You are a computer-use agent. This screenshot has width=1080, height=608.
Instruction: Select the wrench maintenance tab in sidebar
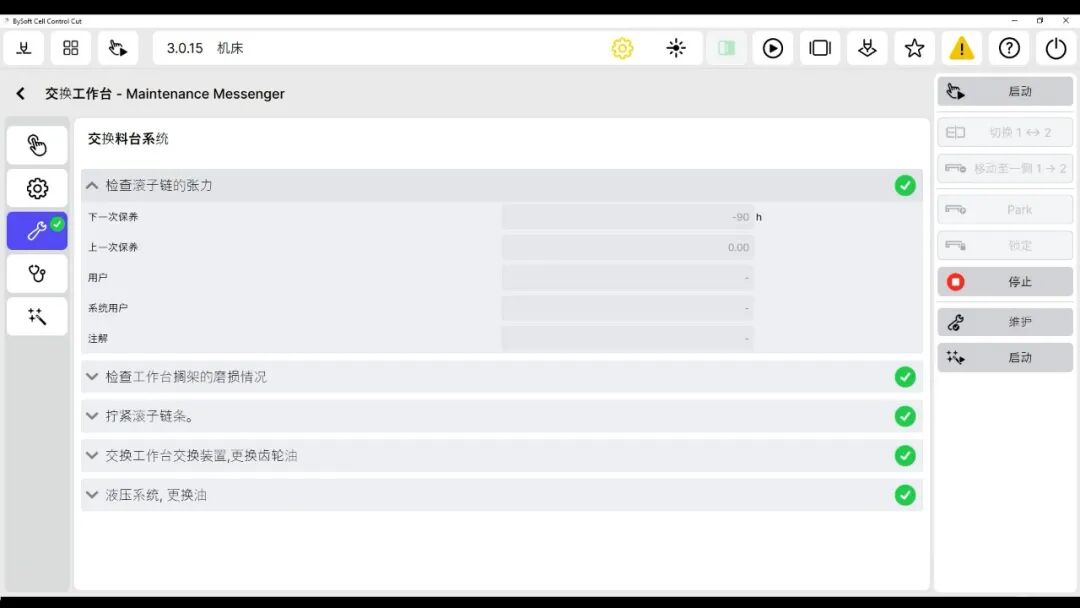pyautogui.click(x=37, y=231)
